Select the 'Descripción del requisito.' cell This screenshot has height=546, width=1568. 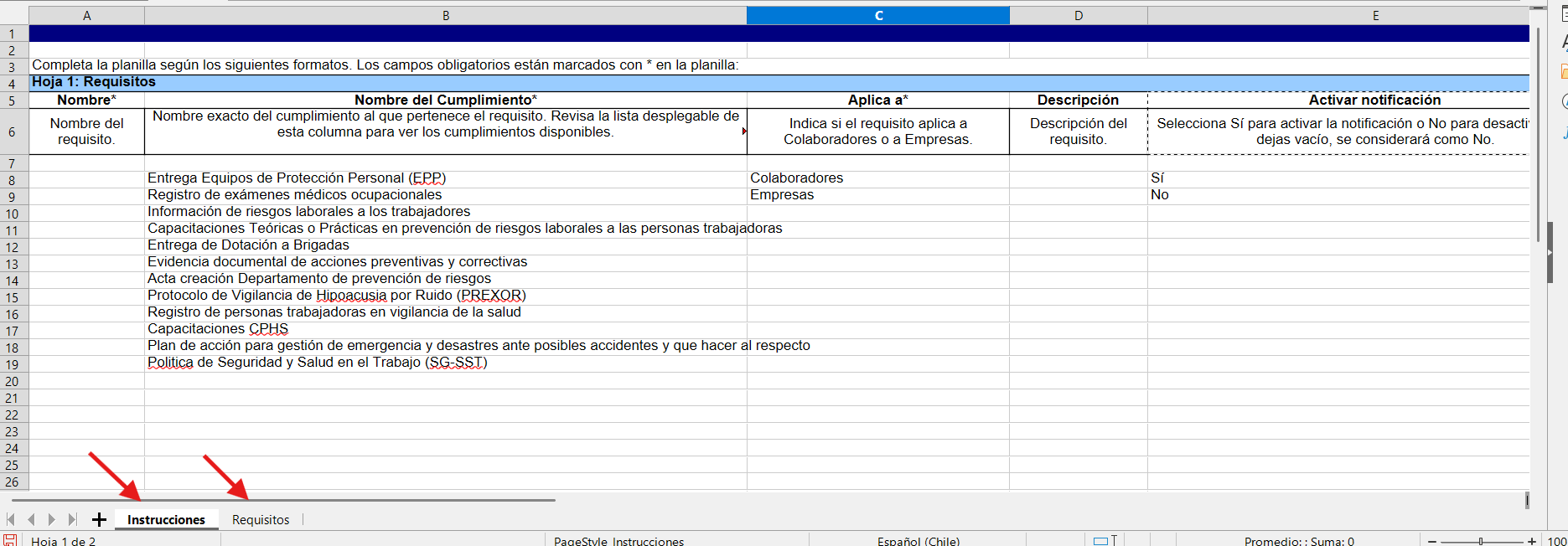click(1079, 131)
